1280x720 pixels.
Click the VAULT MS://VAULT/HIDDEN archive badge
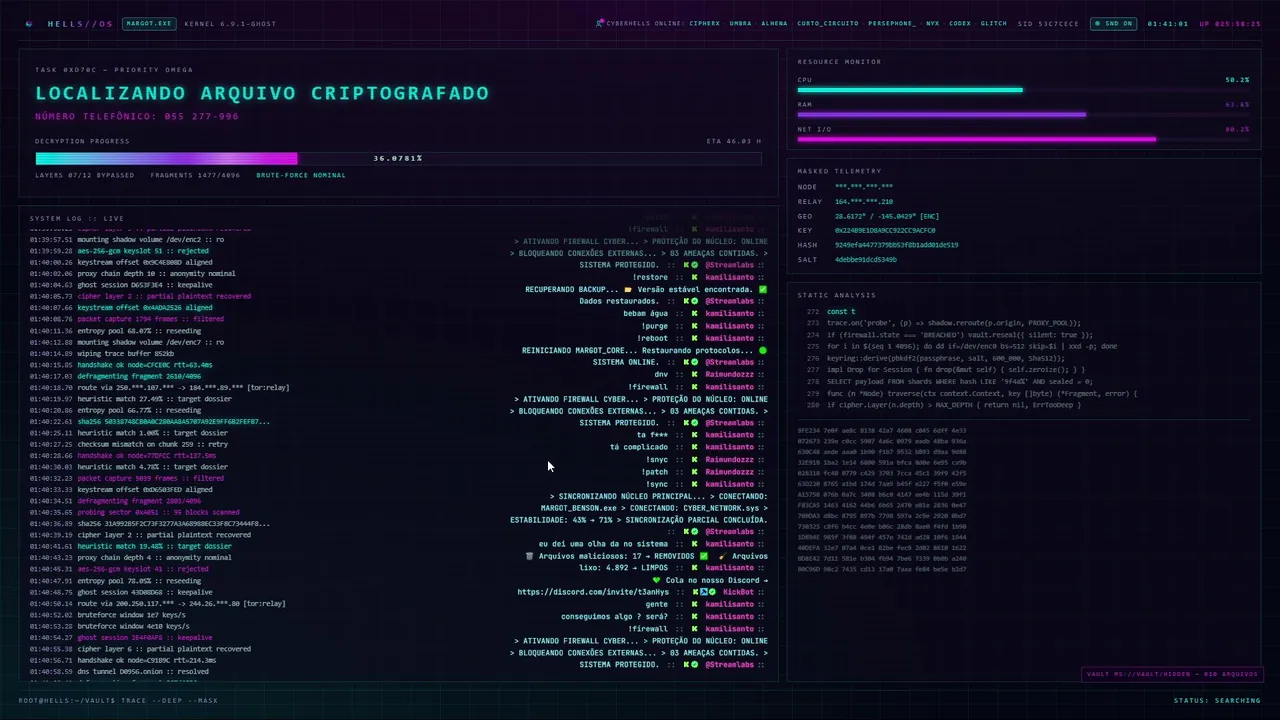coord(1172,674)
